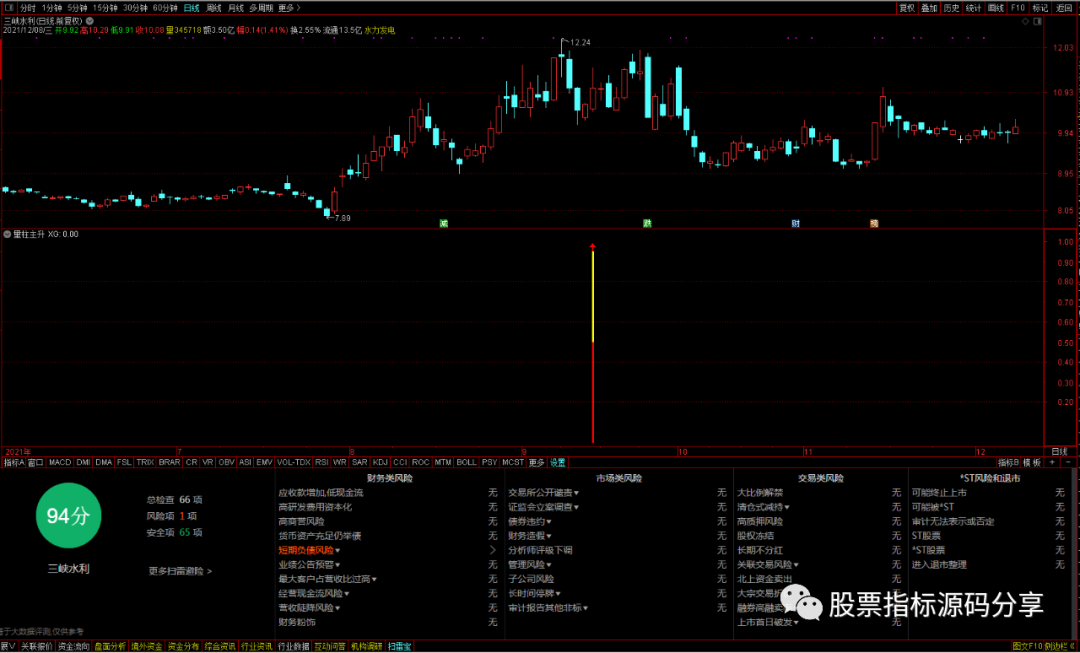Open the 综合资讯 bottom tab
The image size is (1080, 653).
click(220, 647)
